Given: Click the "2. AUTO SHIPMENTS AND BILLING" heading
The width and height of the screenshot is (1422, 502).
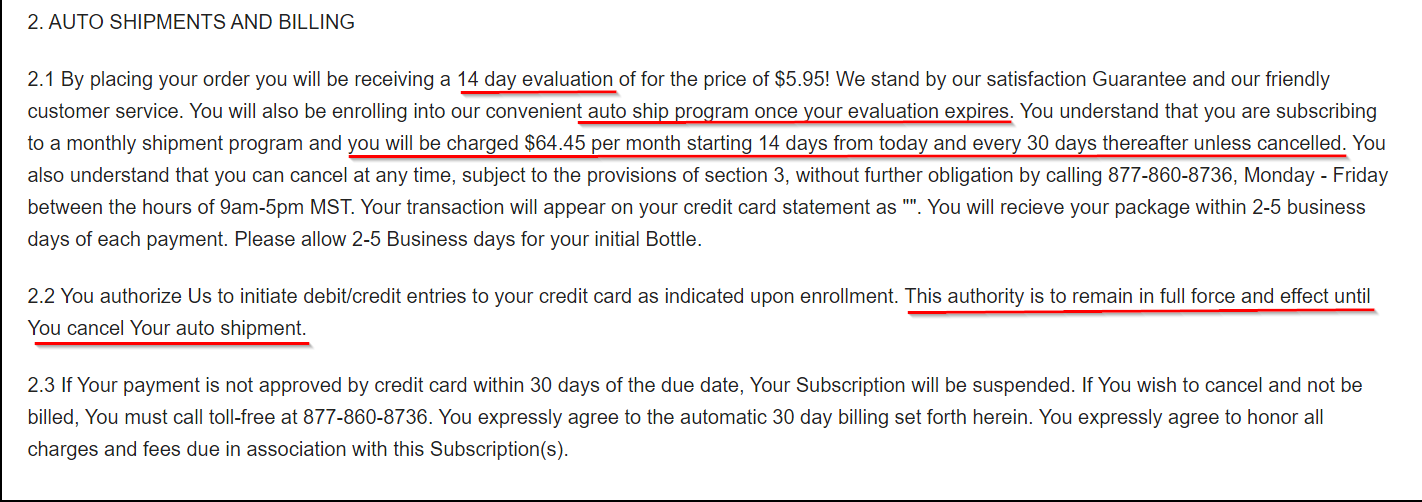Looking at the screenshot, I should tap(191, 22).
